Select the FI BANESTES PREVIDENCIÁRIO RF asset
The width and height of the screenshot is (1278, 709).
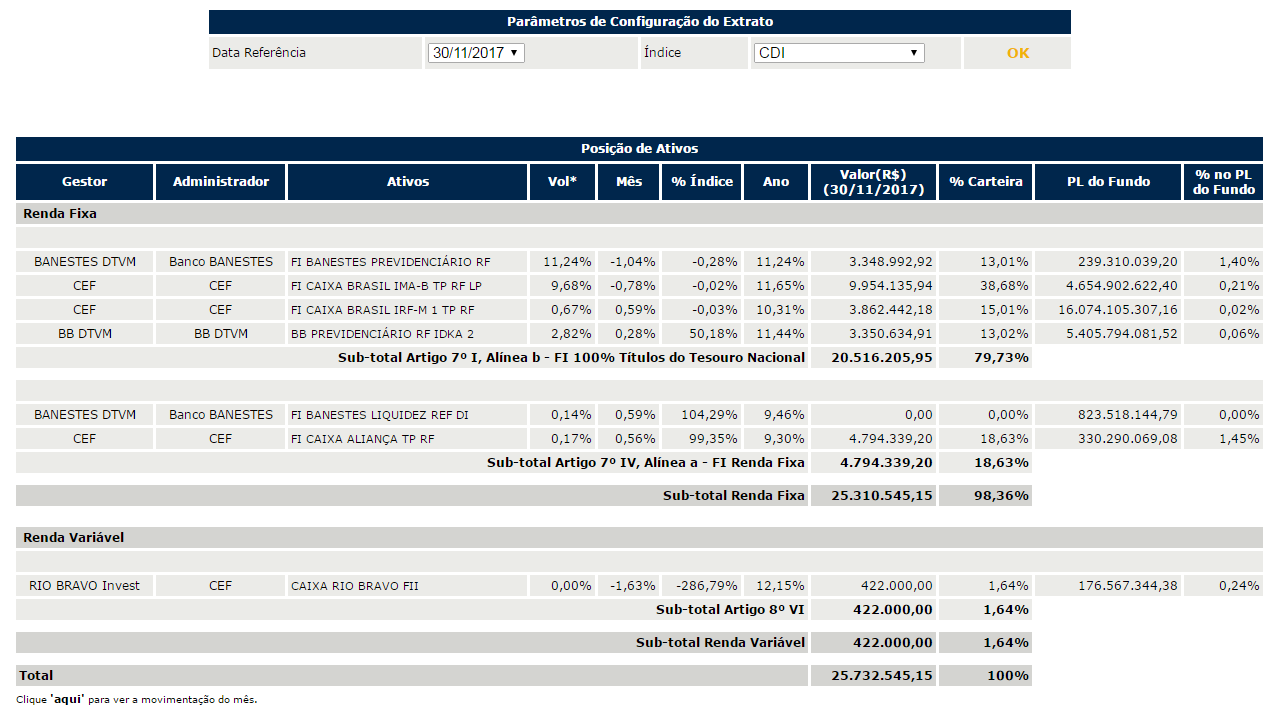click(391, 262)
